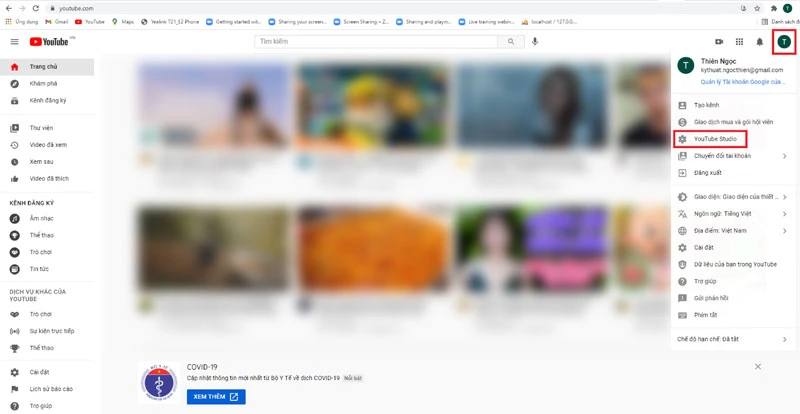Click the browser back arrow
The height and width of the screenshot is (414, 800).
[x=9, y=9]
